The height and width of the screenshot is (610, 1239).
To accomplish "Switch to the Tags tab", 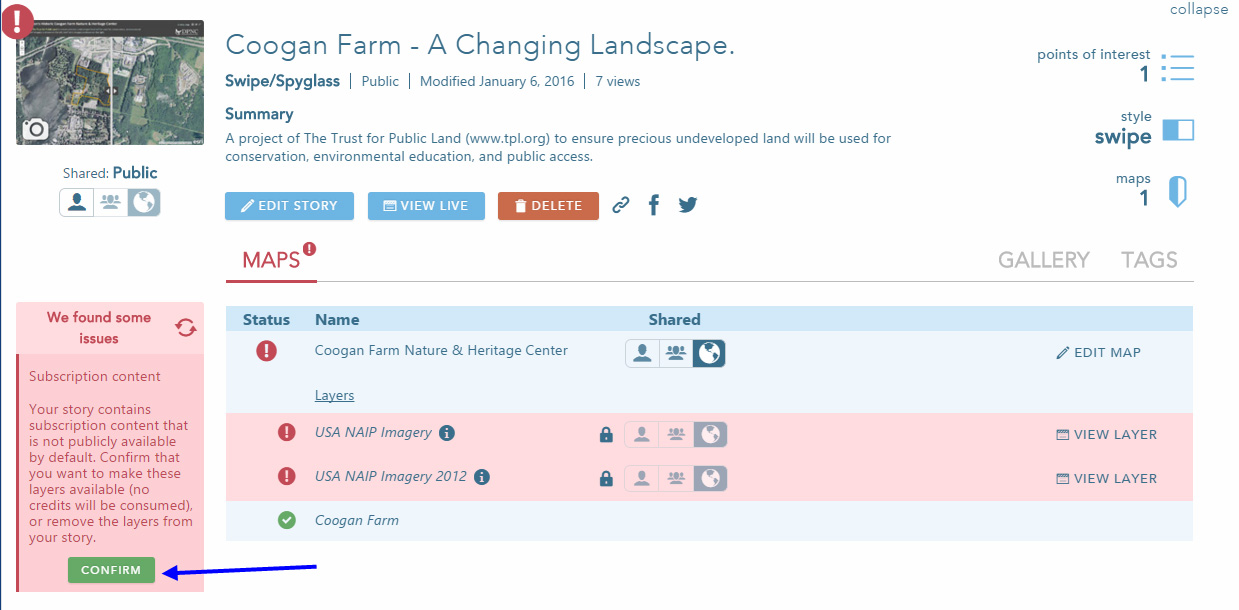I will click(x=1149, y=260).
